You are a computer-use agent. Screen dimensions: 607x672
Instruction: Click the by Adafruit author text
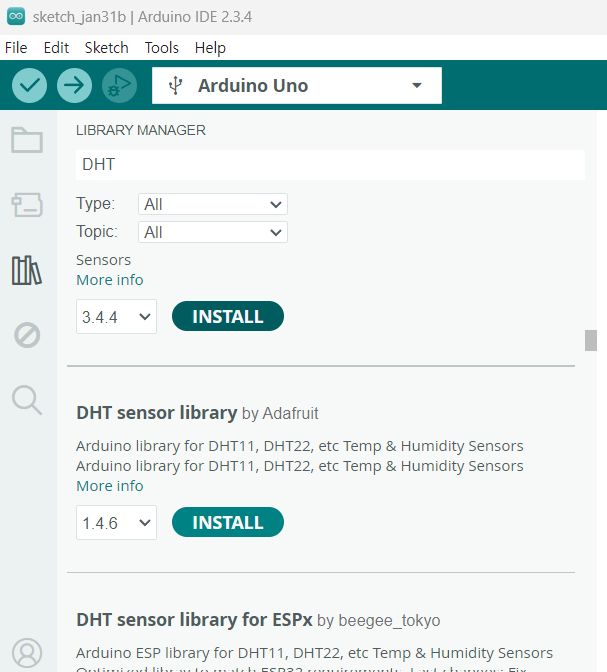(280, 414)
